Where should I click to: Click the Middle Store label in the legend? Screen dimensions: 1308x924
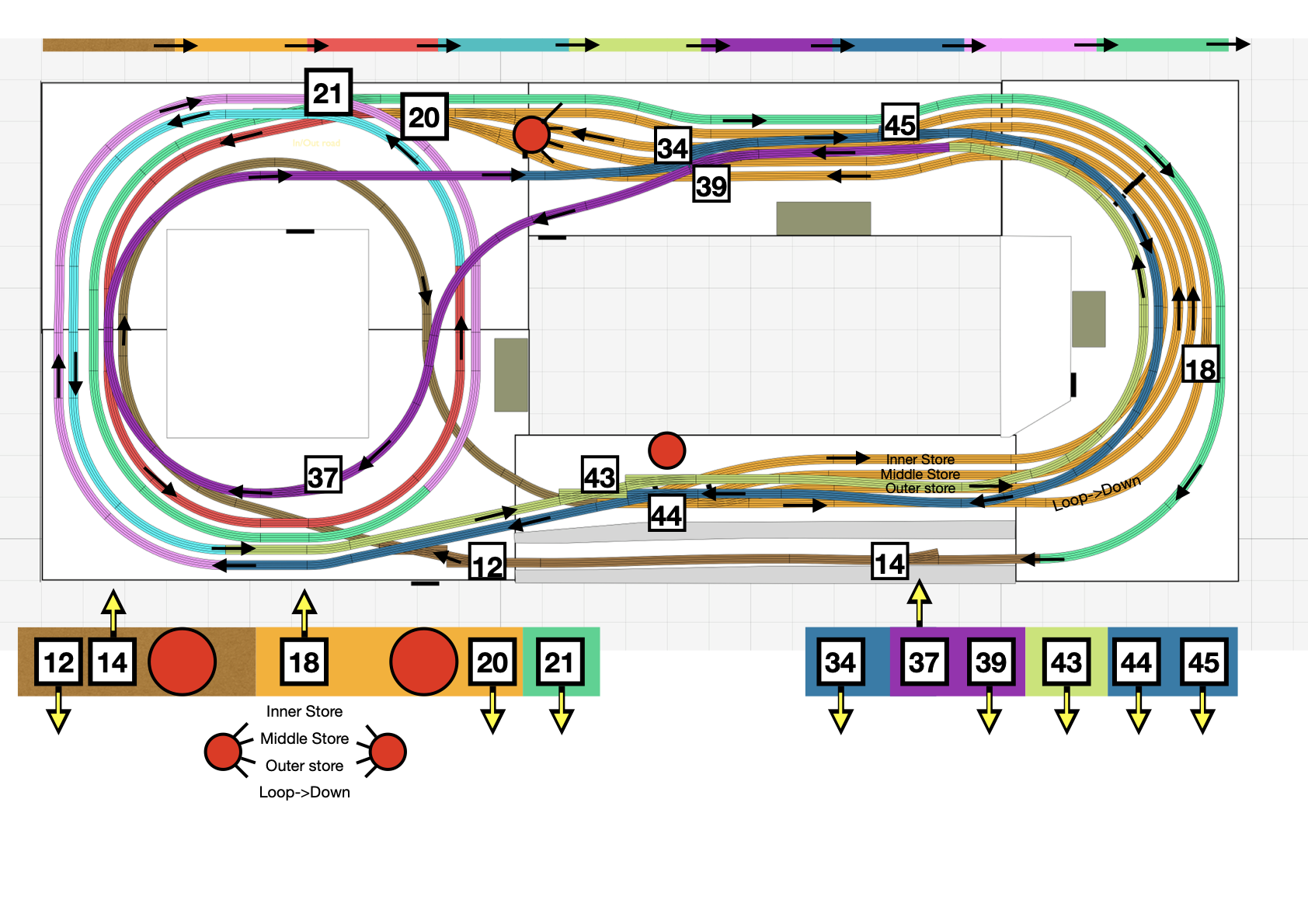304,738
